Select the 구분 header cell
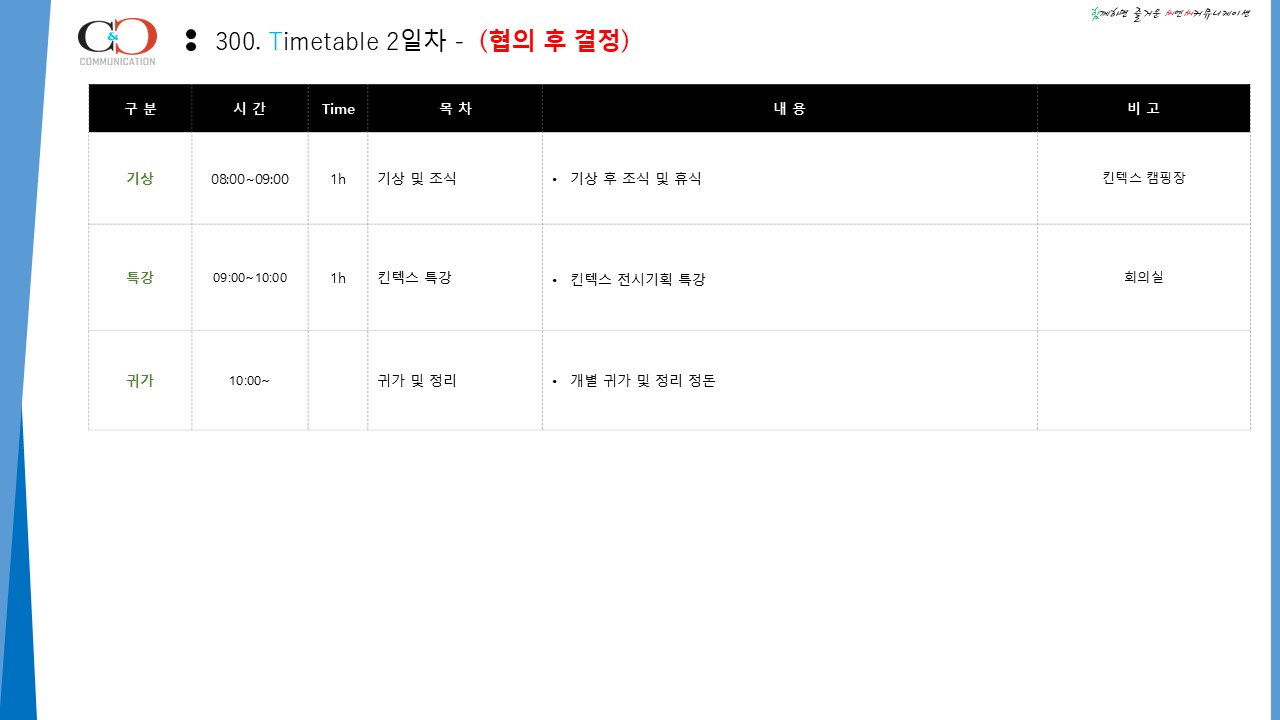The height and width of the screenshot is (720, 1280). click(x=140, y=109)
